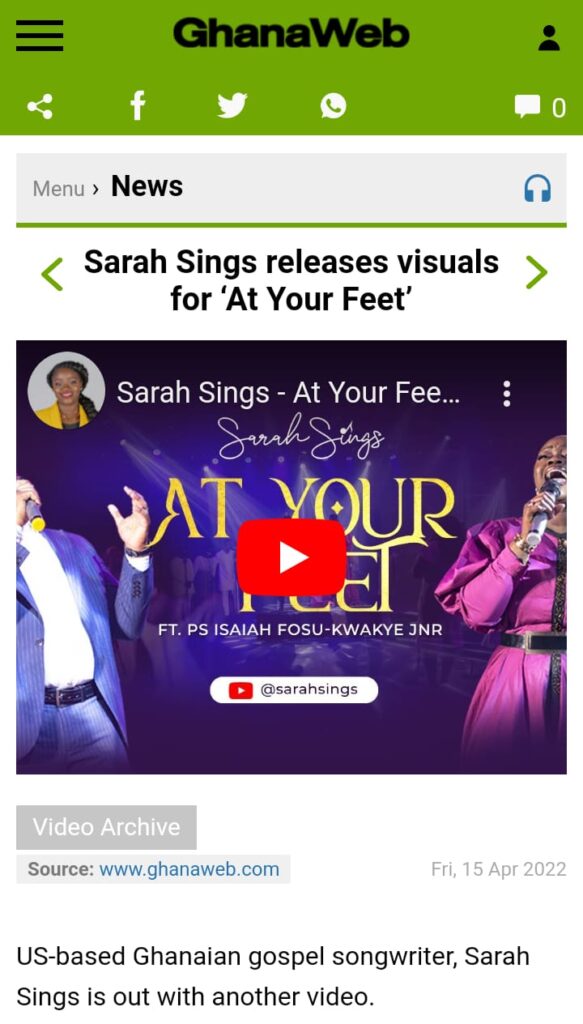Tap the share icon
Image resolution: width=583 pixels, height=1024 pixels.
pyautogui.click(x=40, y=106)
